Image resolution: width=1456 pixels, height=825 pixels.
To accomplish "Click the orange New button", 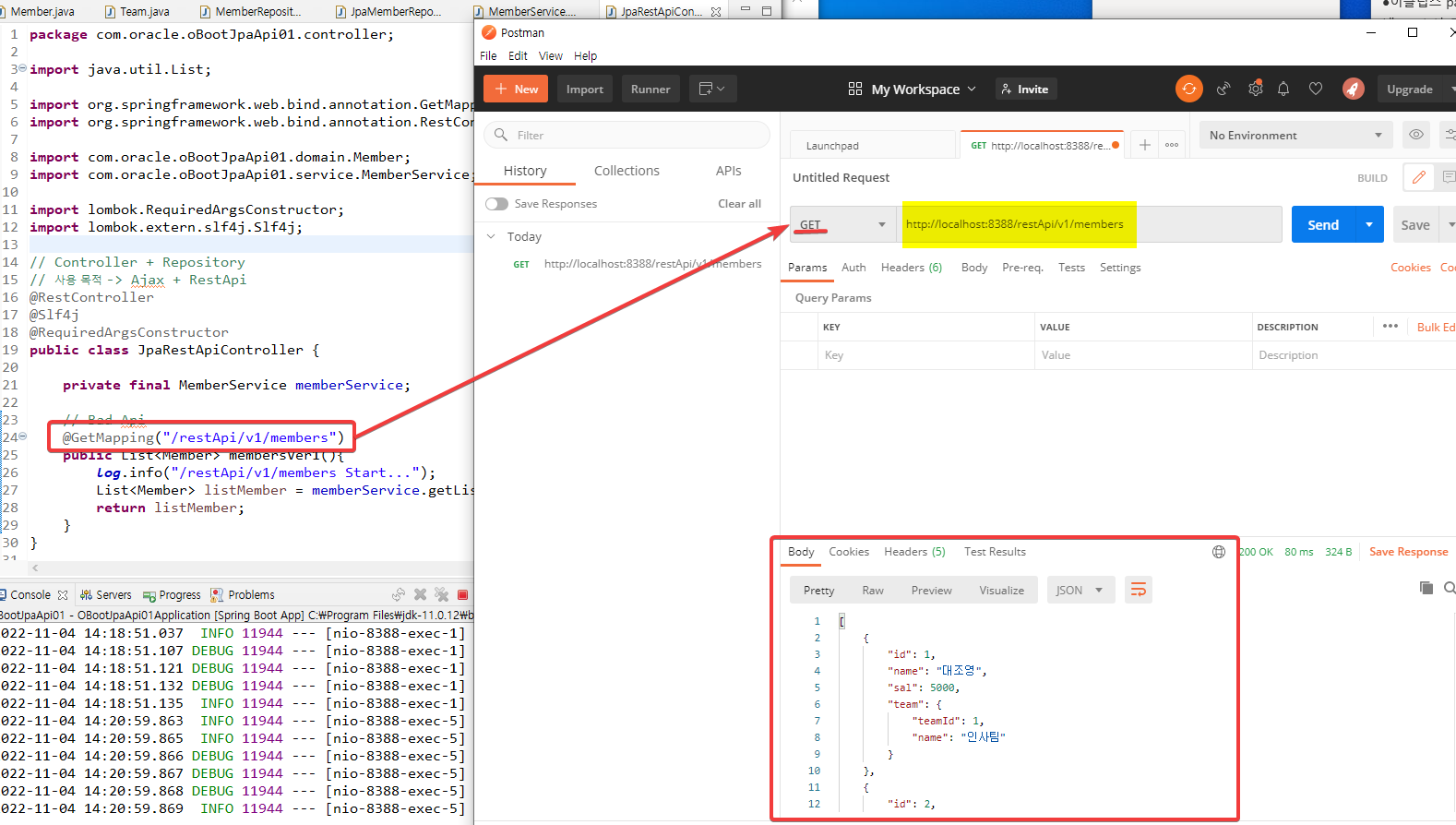I will pos(516,89).
